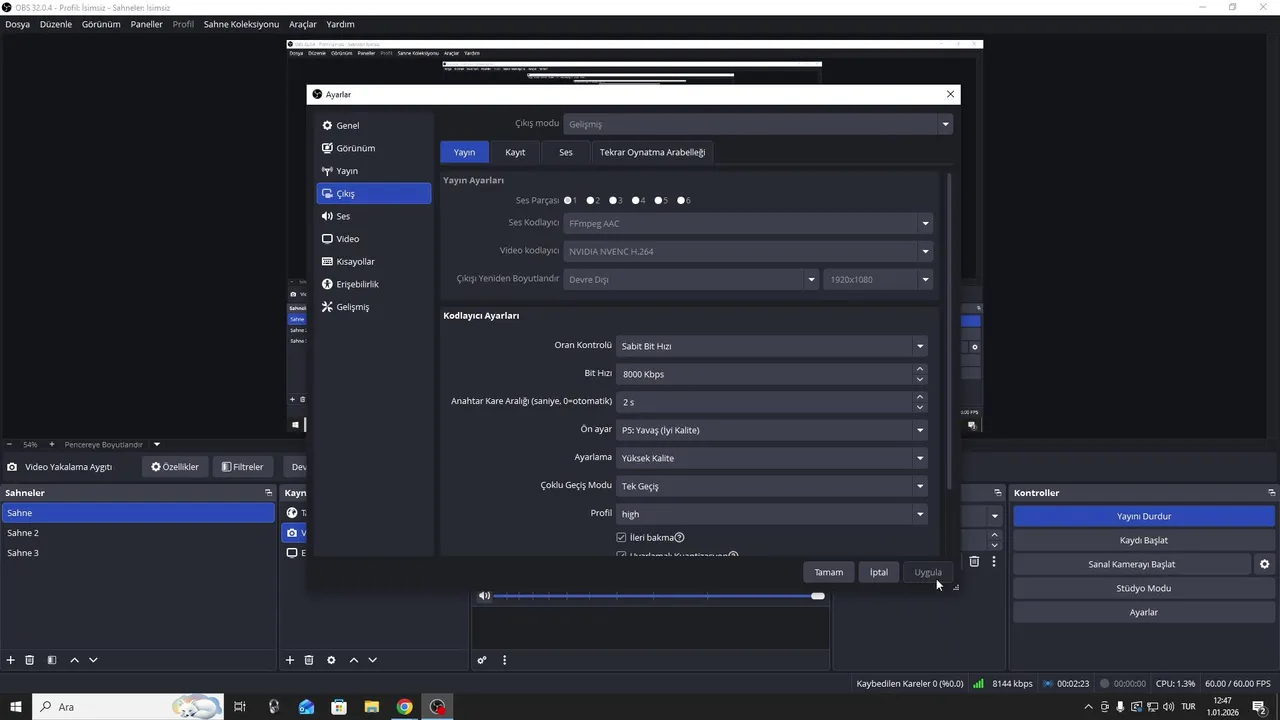This screenshot has width=1280, height=720.
Task: Open source Filtreler button
Action: coord(243,467)
